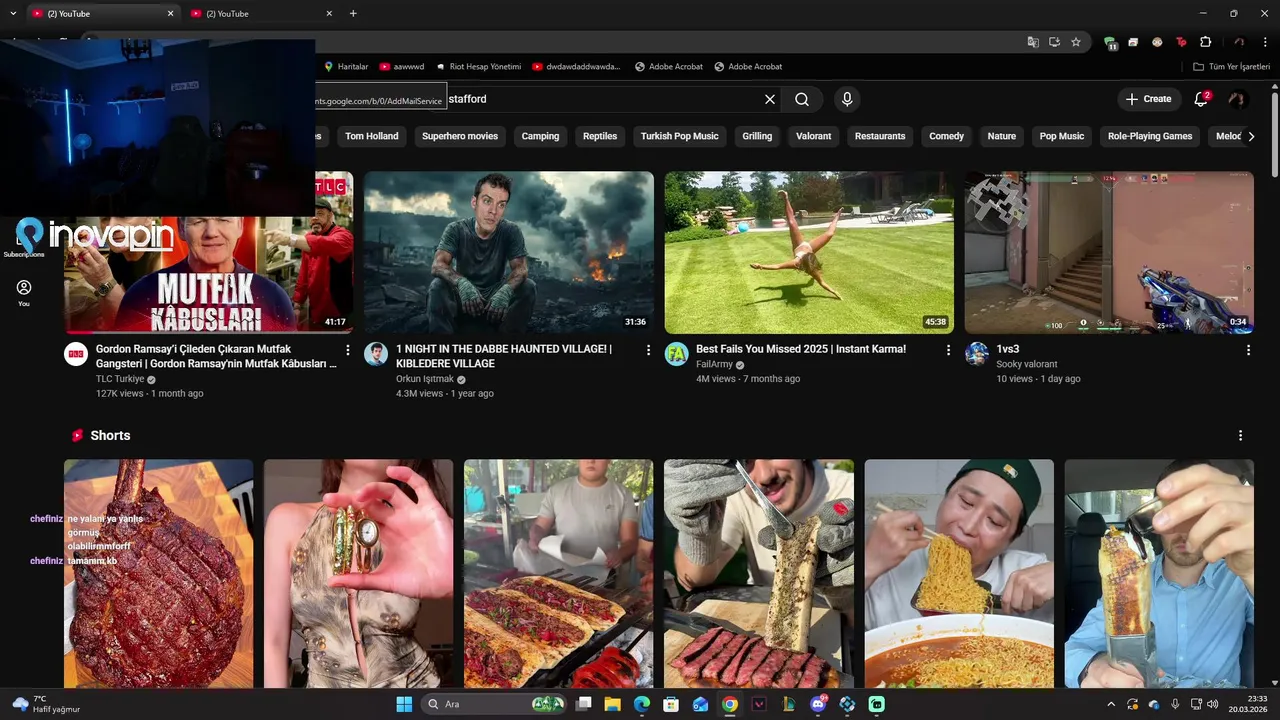Click the red Tp extension icon
The height and width of the screenshot is (720, 1280).
(x=1181, y=42)
